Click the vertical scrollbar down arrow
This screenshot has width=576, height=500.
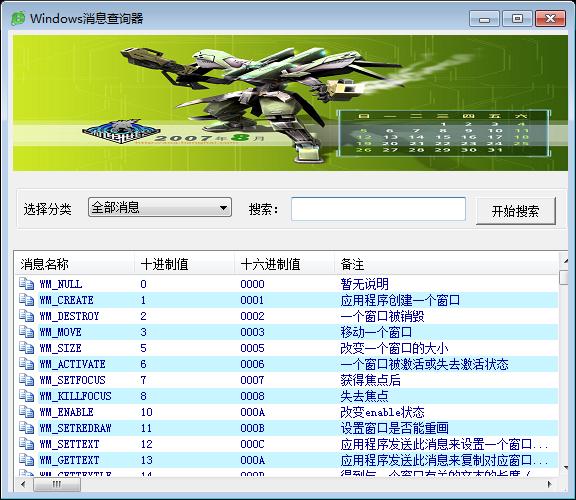565,468
